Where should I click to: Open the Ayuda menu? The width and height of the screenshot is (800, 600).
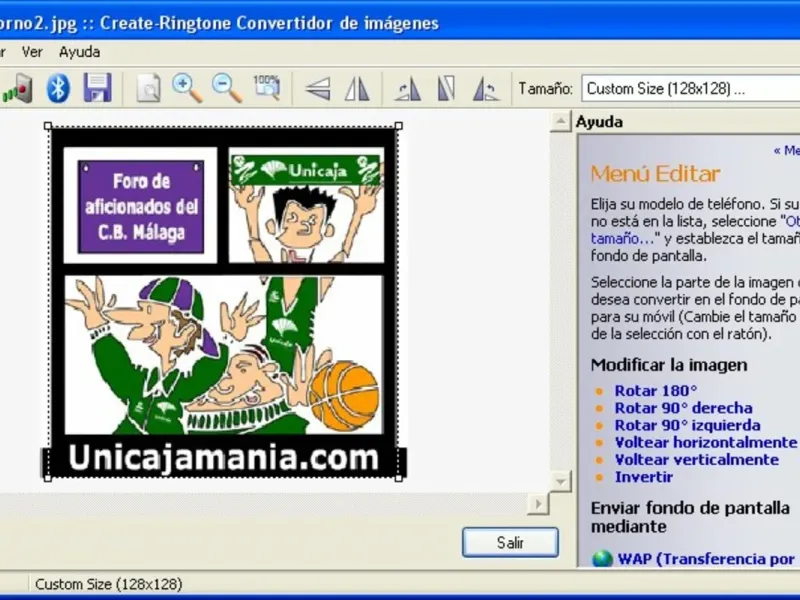80,52
